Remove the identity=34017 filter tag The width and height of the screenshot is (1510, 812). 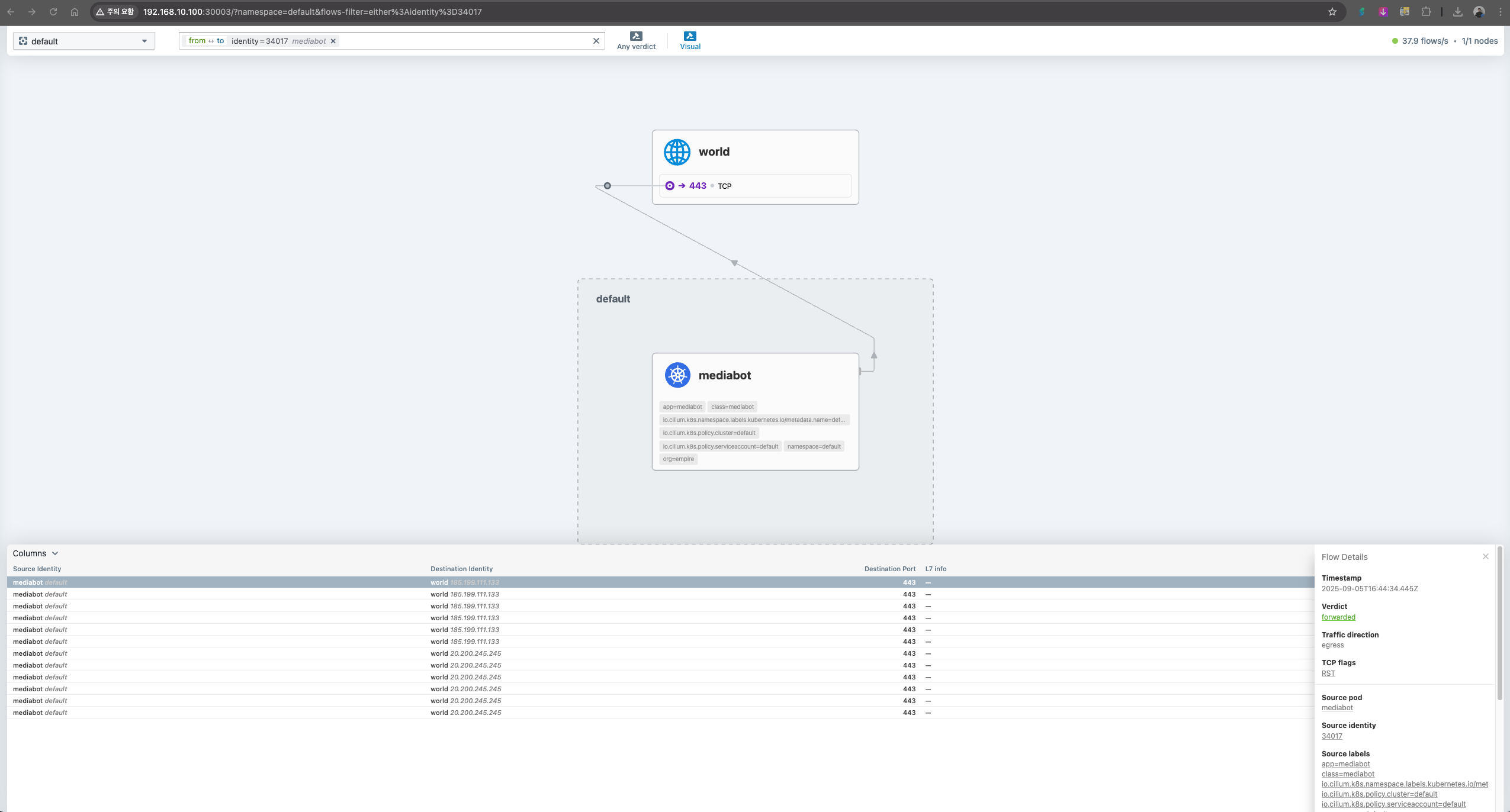click(x=333, y=41)
